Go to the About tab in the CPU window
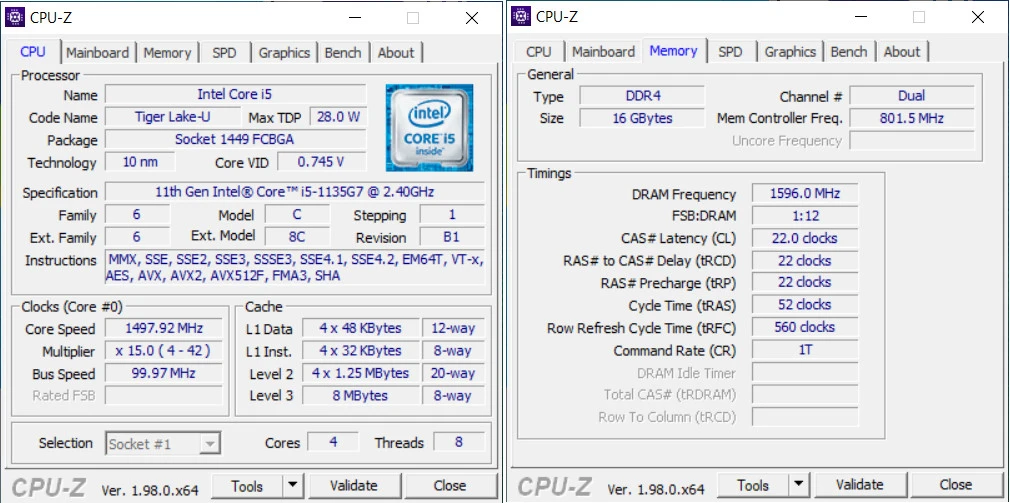 point(396,53)
